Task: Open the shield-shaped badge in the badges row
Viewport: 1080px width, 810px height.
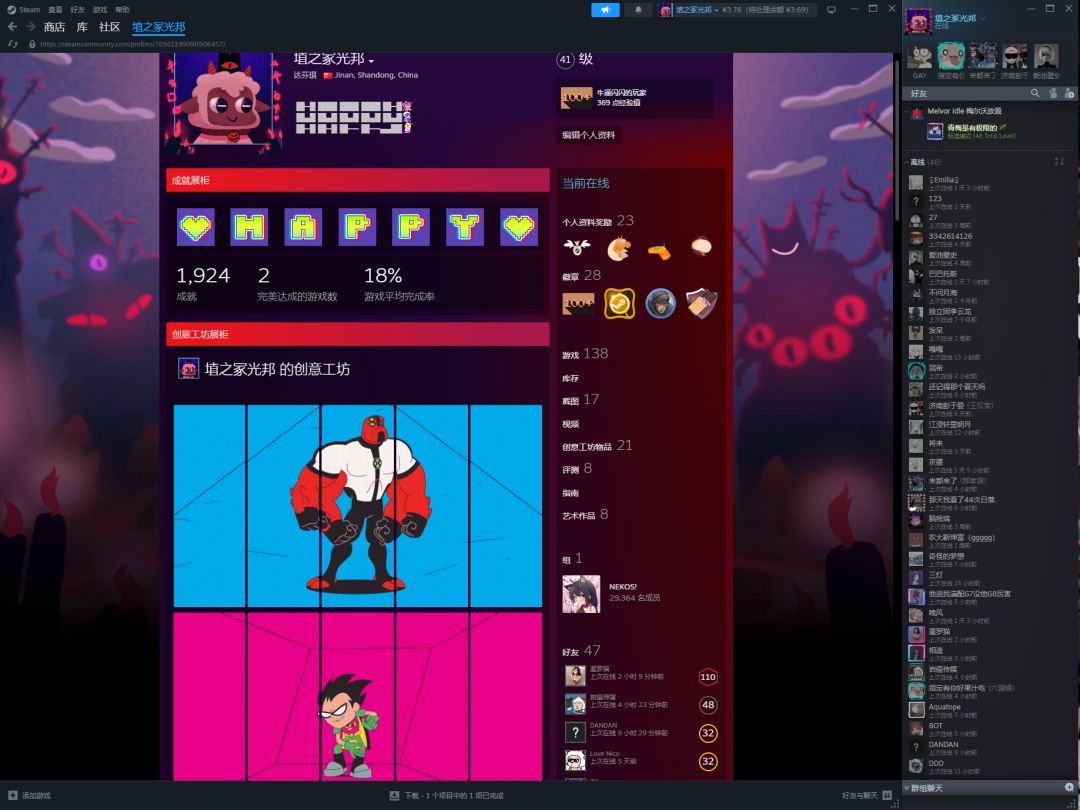Action: tap(701, 303)
